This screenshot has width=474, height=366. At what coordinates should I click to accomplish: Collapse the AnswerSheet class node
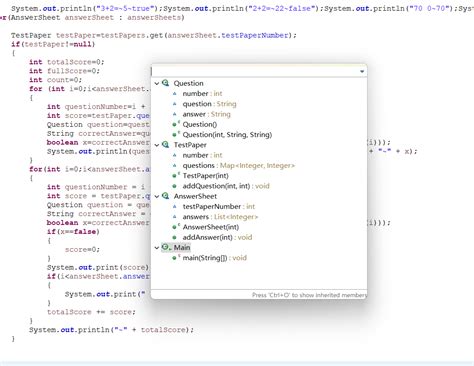[x=157, y=196]
